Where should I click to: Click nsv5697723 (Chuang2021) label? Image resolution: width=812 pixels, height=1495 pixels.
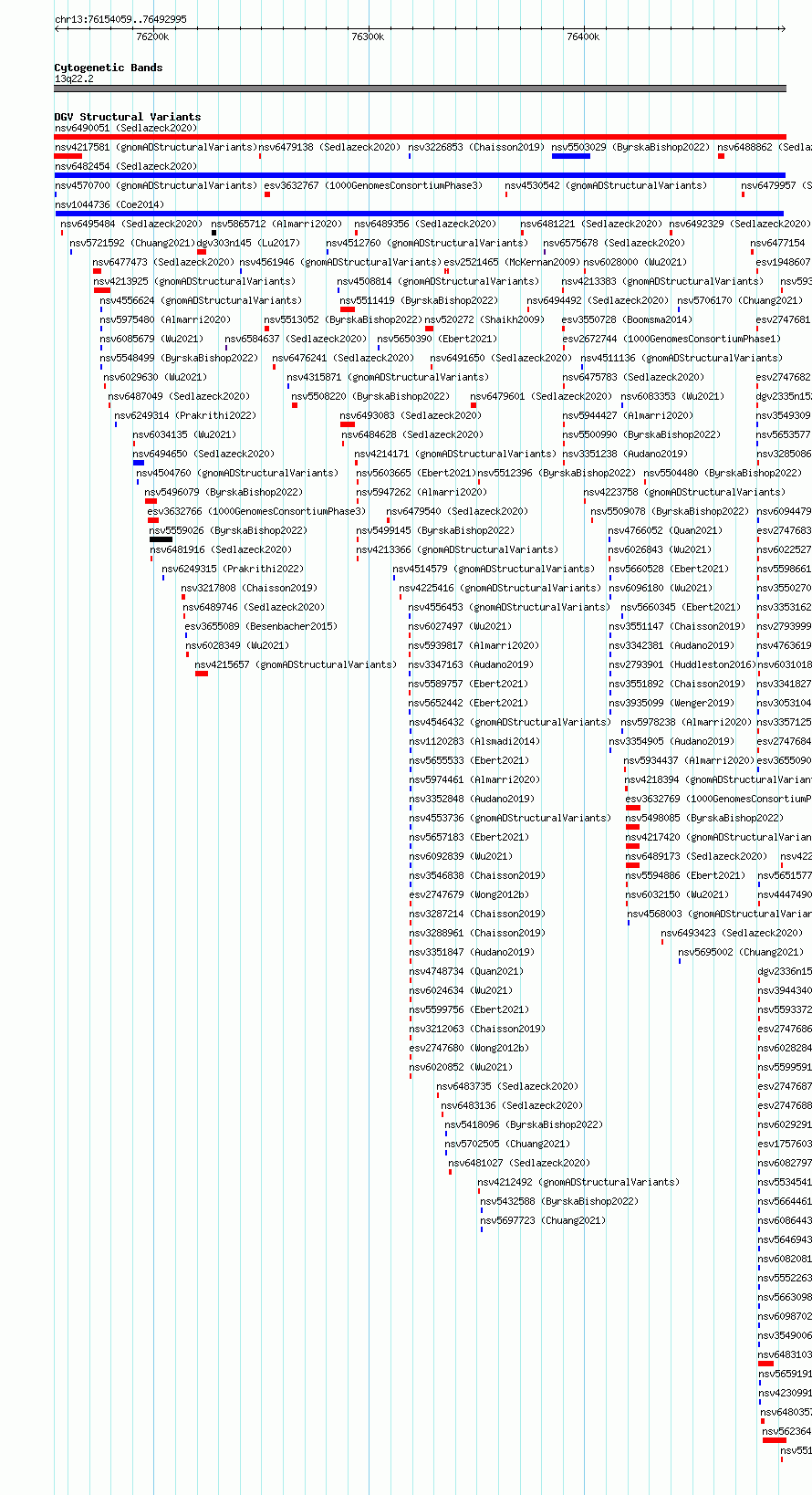[x=543, y=1221]
